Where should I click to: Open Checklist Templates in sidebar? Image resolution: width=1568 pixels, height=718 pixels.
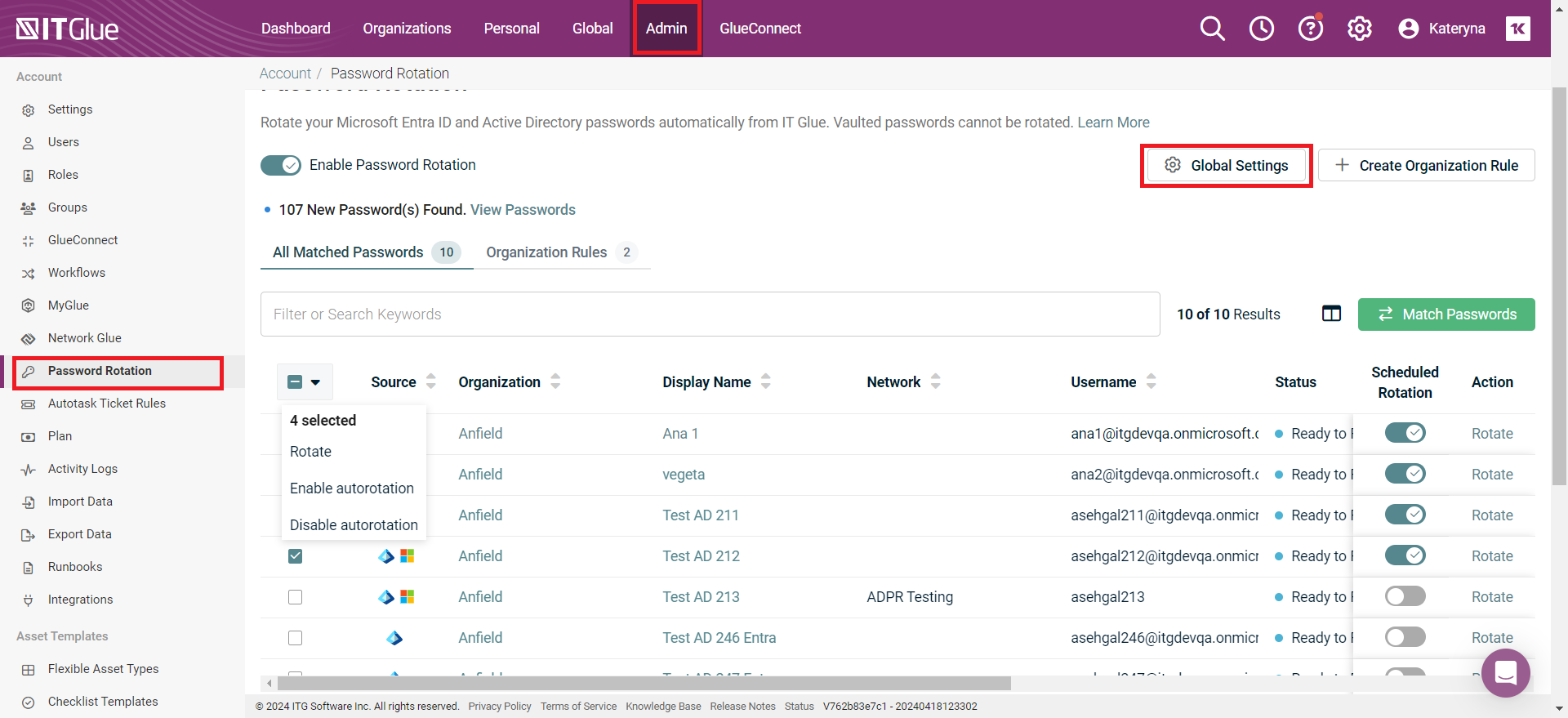click(103, 702)
